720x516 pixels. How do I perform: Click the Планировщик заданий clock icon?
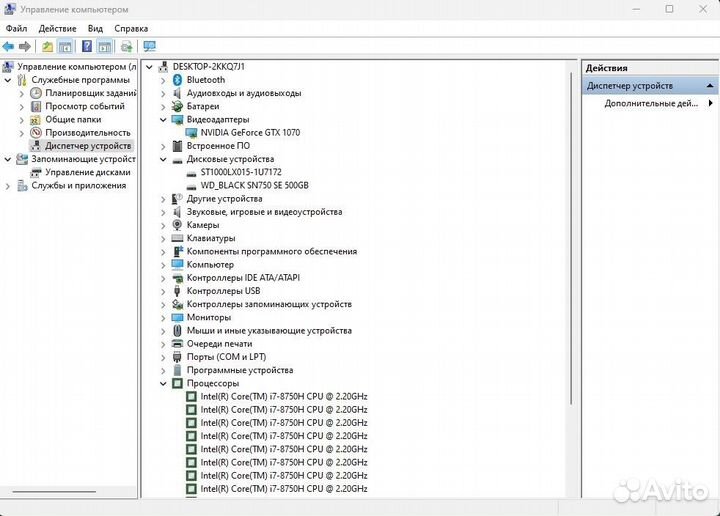pyautogui.click(x=36, y=93)
